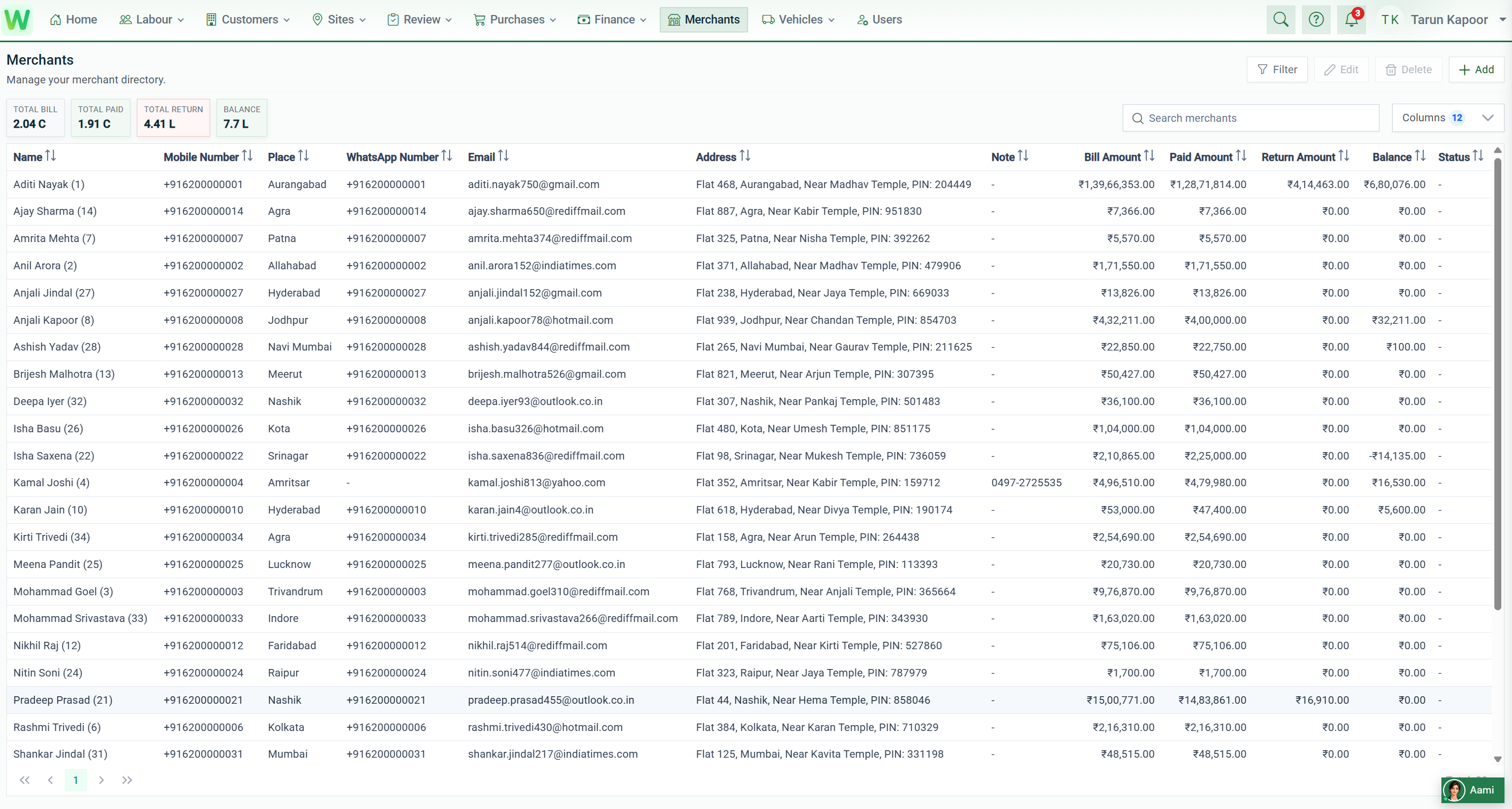This screenshot has height=809, width=1512.
Task: Expand the Finance menu
Action: [x=612, y=19]
